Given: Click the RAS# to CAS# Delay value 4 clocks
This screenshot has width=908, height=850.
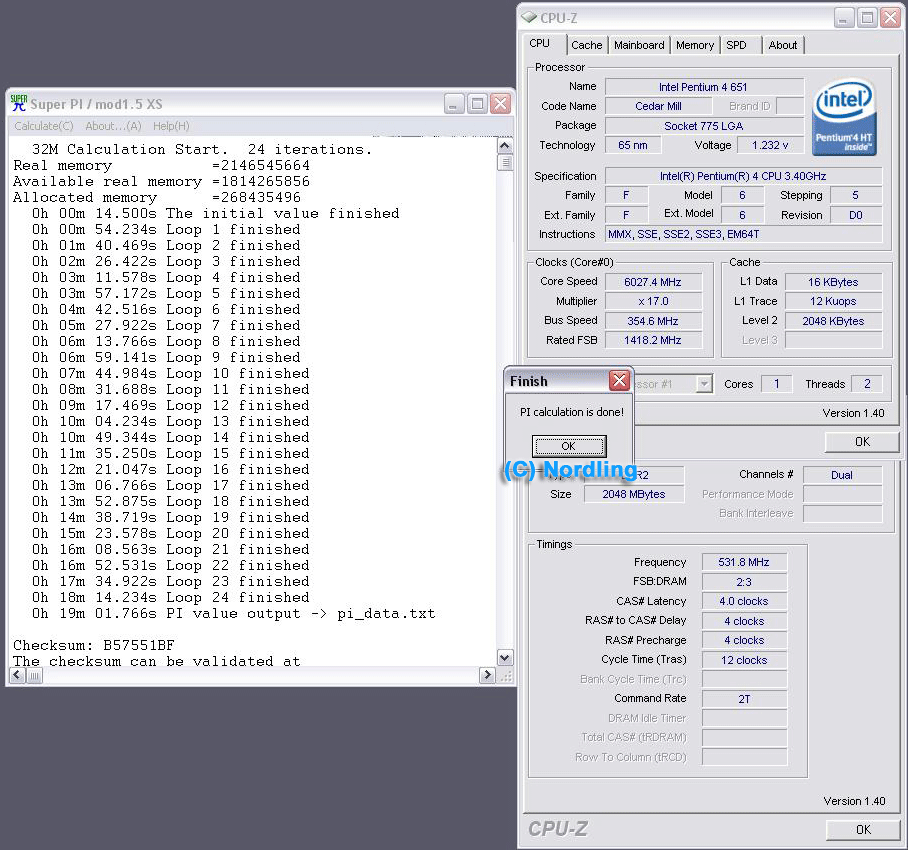Looking at the screenshot, I should 744,621.
